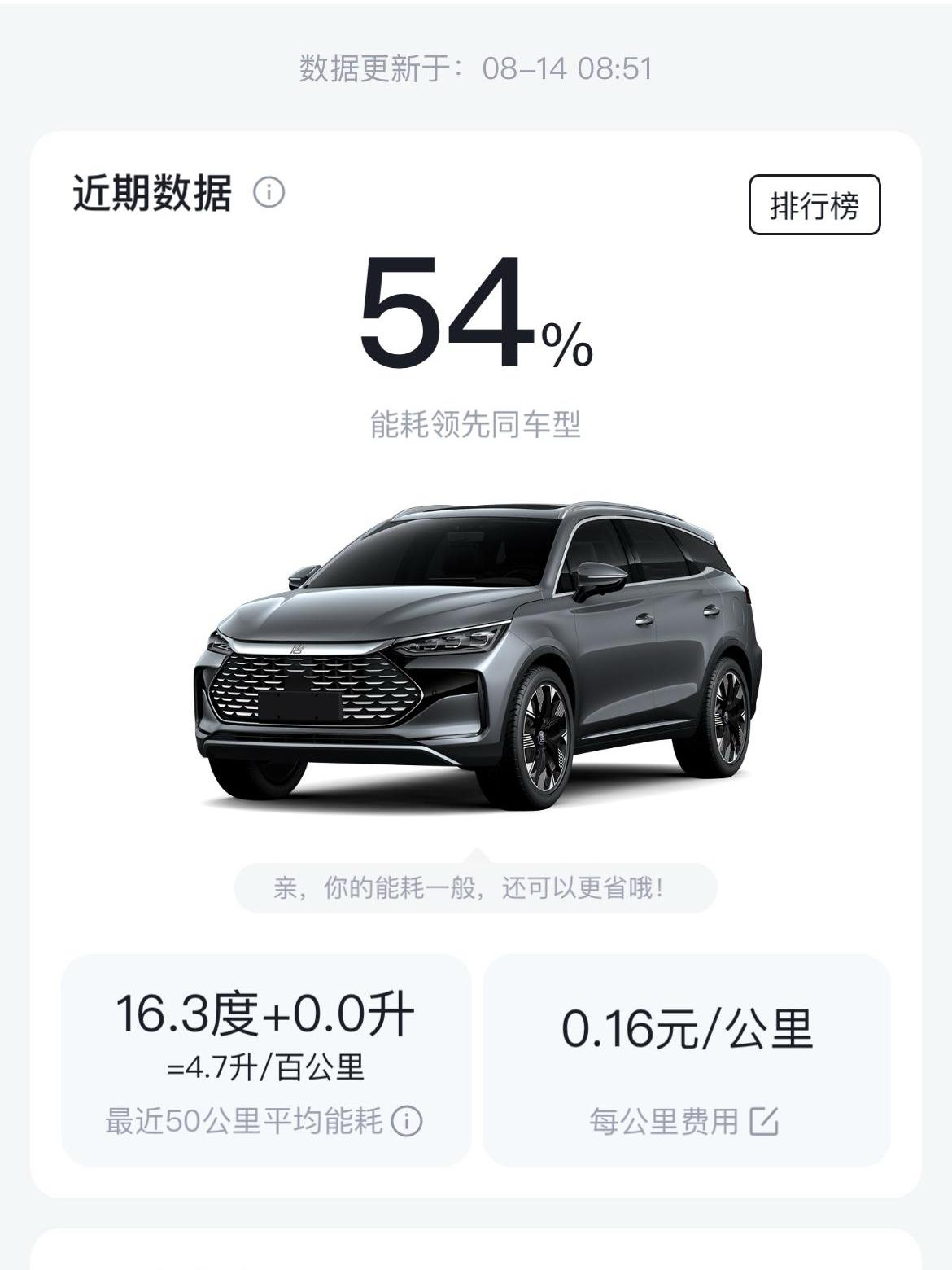Tap the 每公里费用 label
The image size is (952, 1270).
663,1121
